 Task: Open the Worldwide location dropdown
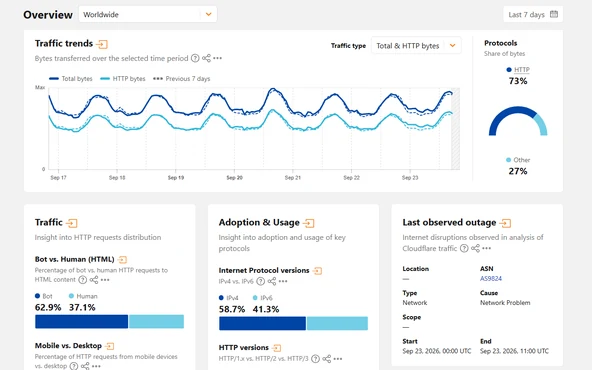148,14
